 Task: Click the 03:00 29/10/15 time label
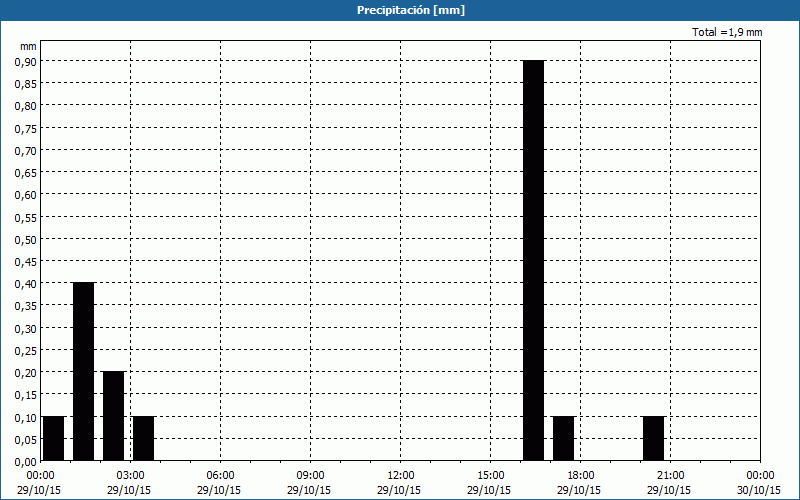129,483
